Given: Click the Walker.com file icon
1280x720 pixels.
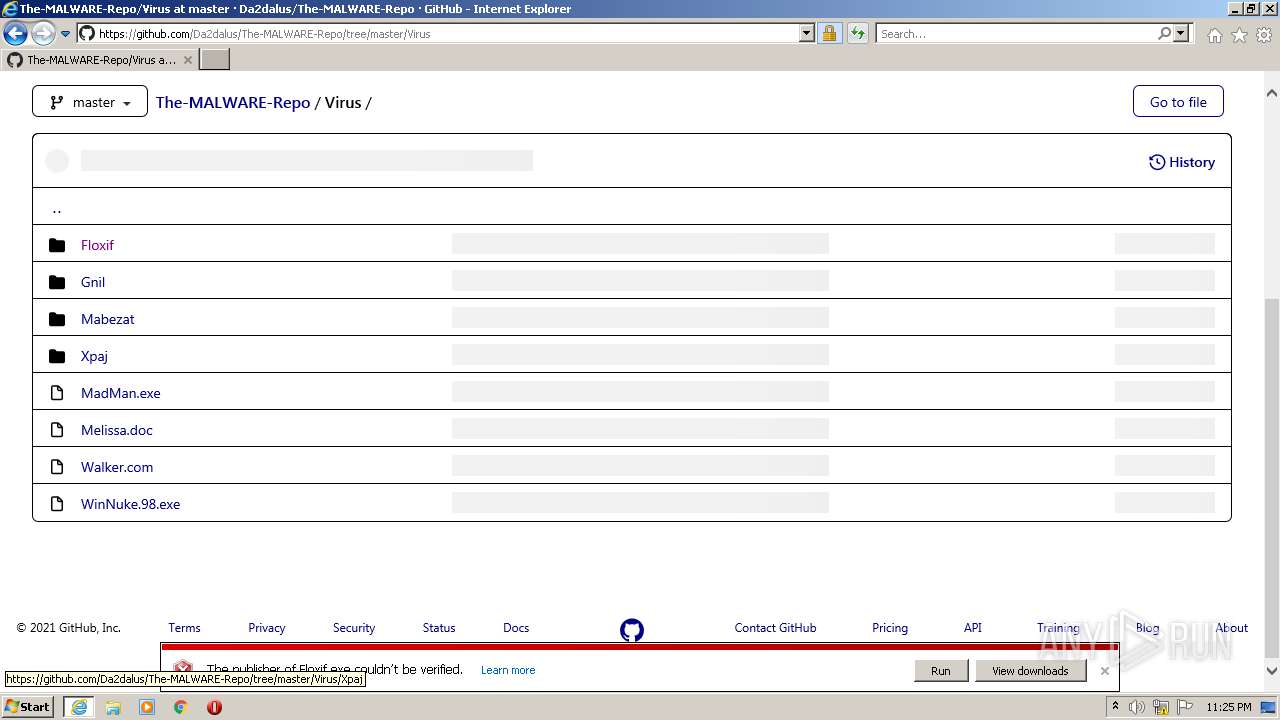Looking at the screenshot, I should tap(57, 467).
